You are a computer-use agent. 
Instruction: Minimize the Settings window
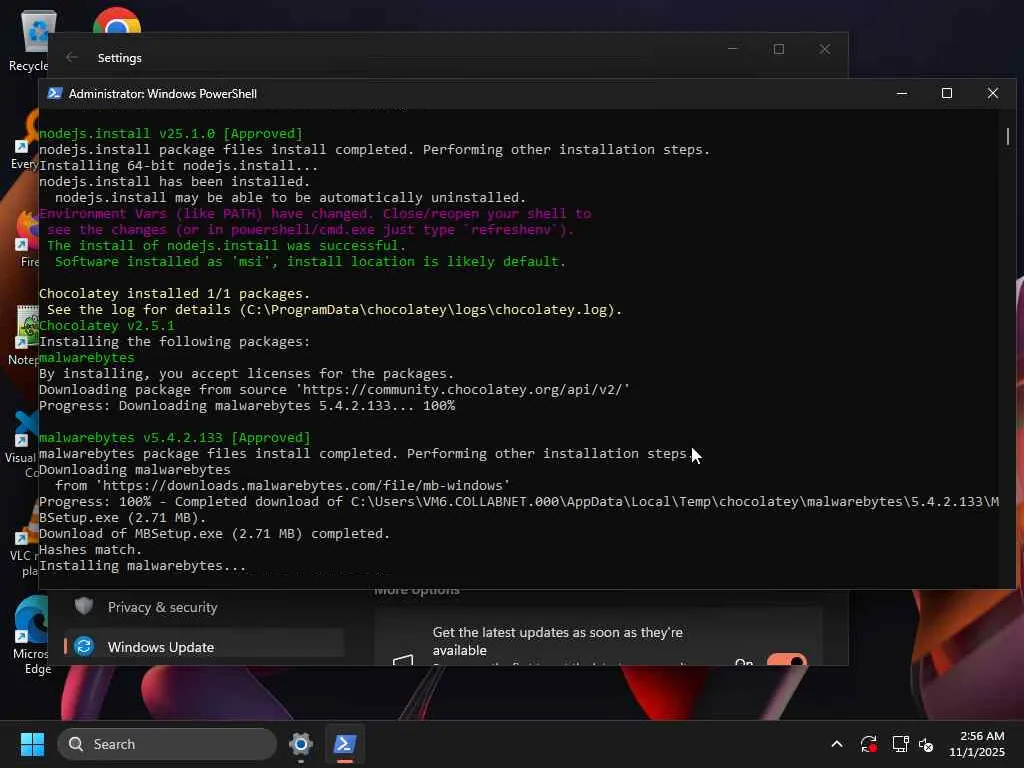733,49
